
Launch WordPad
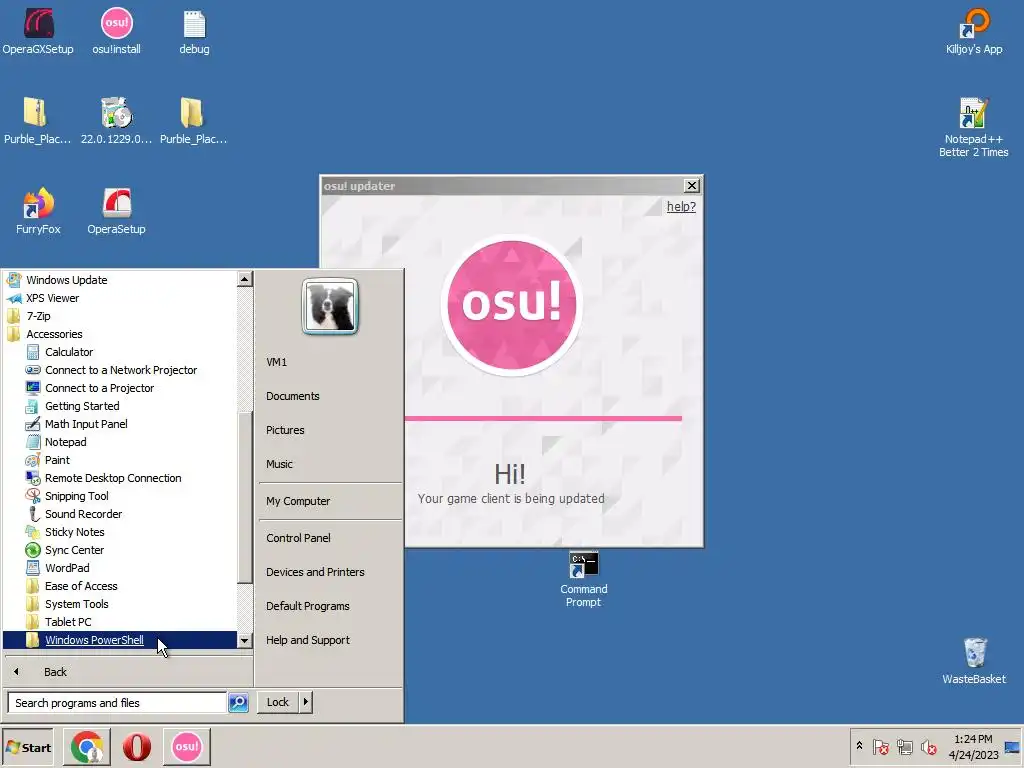click(121, 568)
